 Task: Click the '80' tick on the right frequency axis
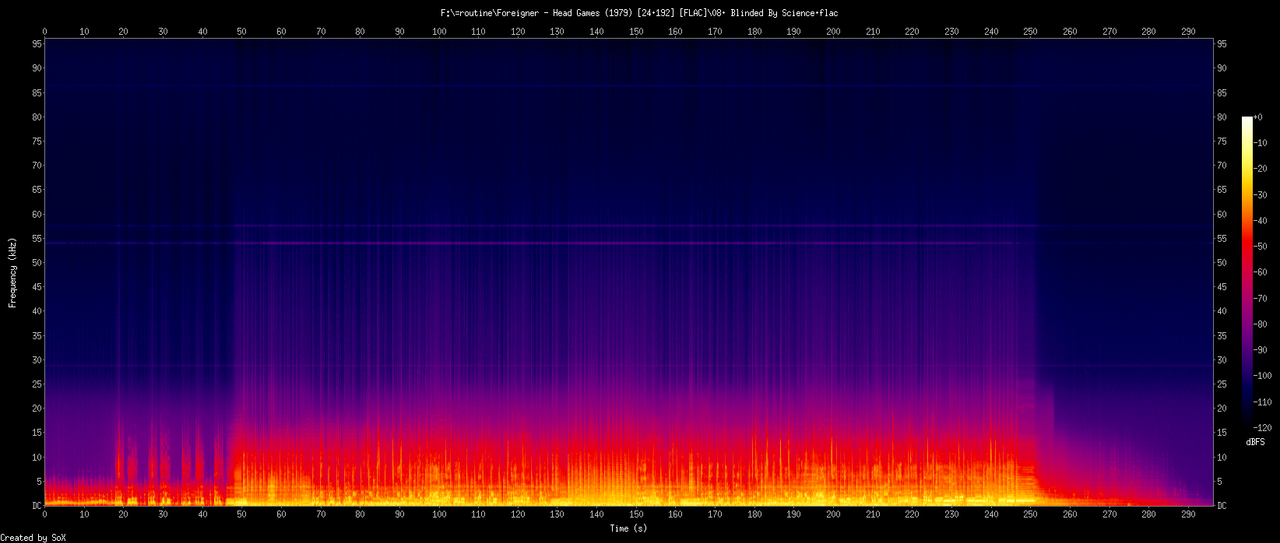pyautogui.click(x=1223, y=117)
